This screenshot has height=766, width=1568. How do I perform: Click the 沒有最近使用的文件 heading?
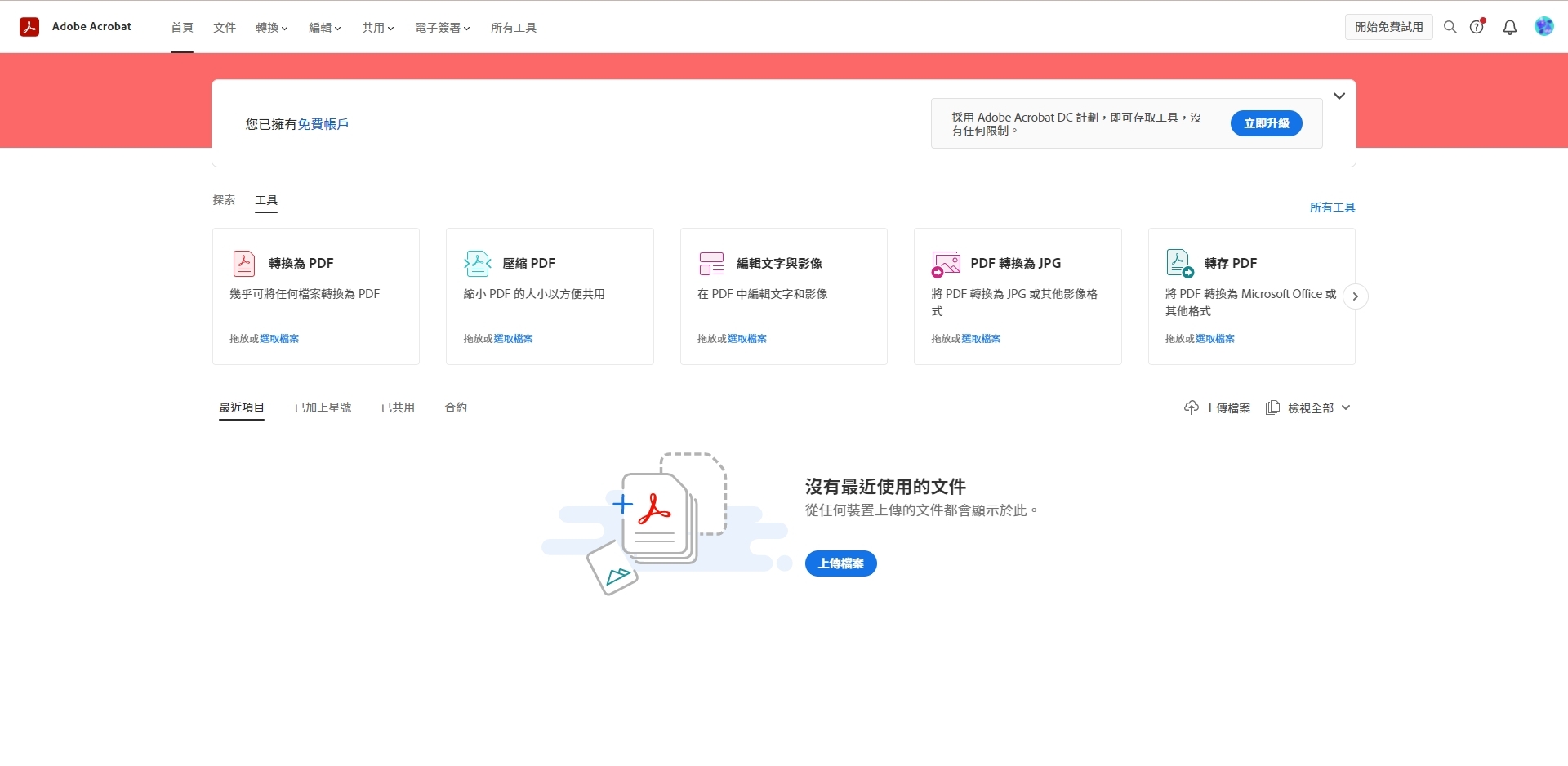[x=885, y=487]
